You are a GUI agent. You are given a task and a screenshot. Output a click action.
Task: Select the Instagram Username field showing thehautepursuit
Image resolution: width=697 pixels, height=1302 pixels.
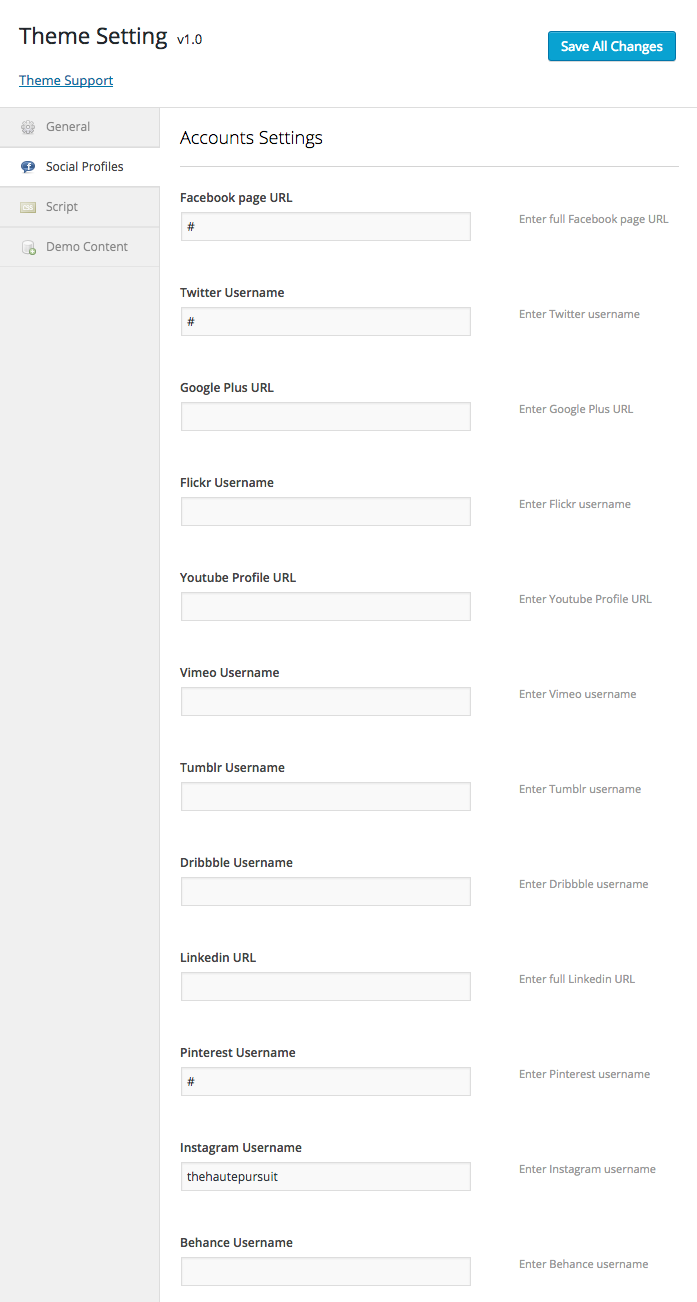pyautogui.click(x=325, y=1176)
